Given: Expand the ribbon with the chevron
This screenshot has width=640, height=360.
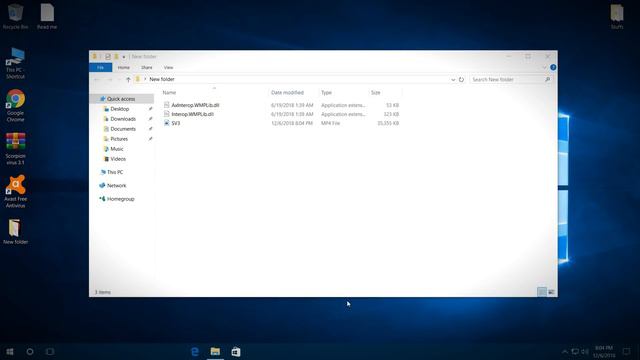Looking at the screenshot, I should (544, 67).
